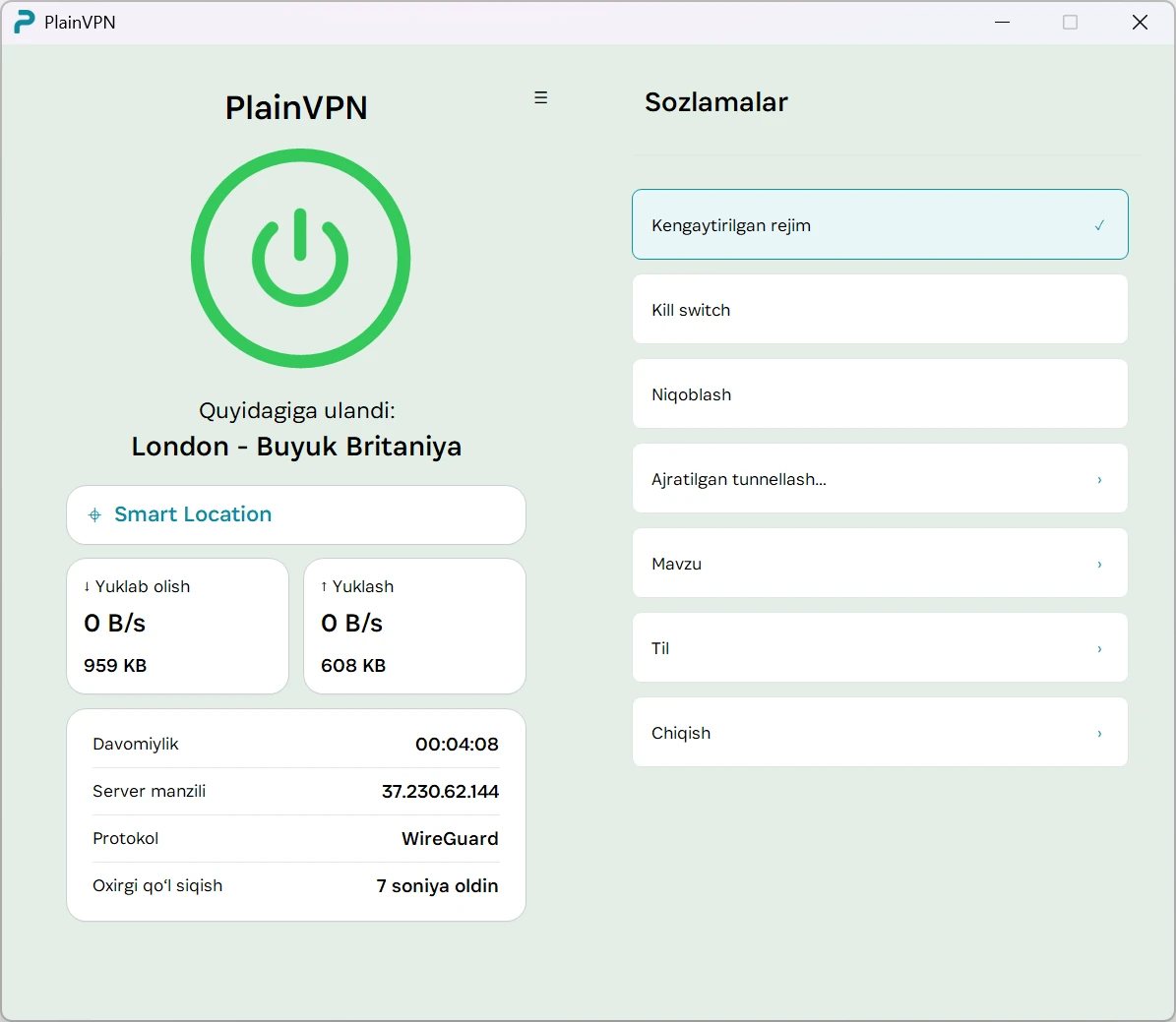Click the Davomiylik label
This screenshot has height=1022, width=1176.
pos(136,744)
